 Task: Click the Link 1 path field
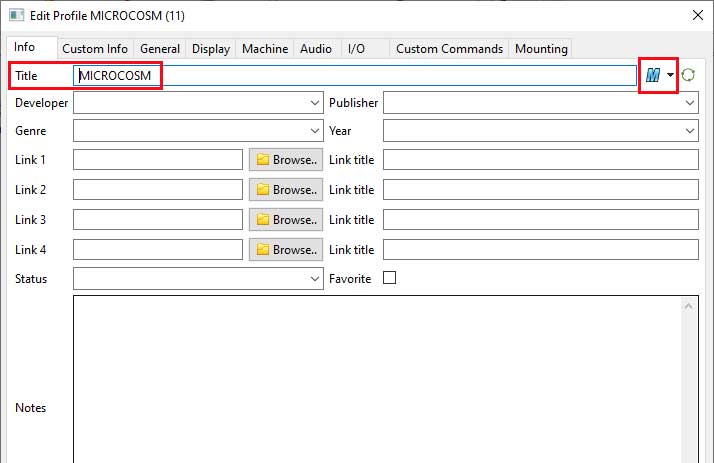click(158, 160)
